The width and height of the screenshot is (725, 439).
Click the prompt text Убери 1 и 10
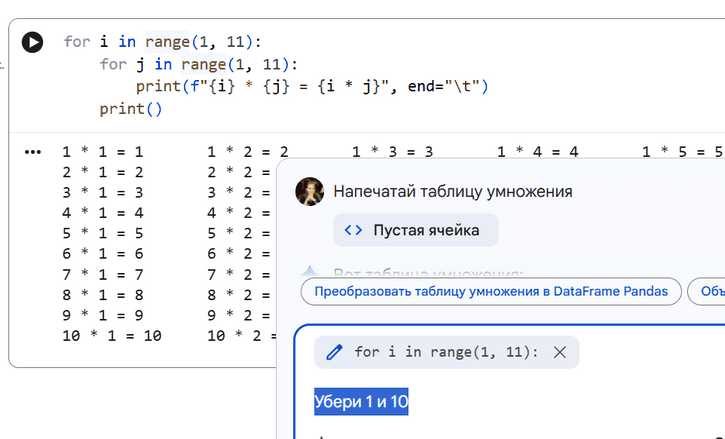click(361, 402)
